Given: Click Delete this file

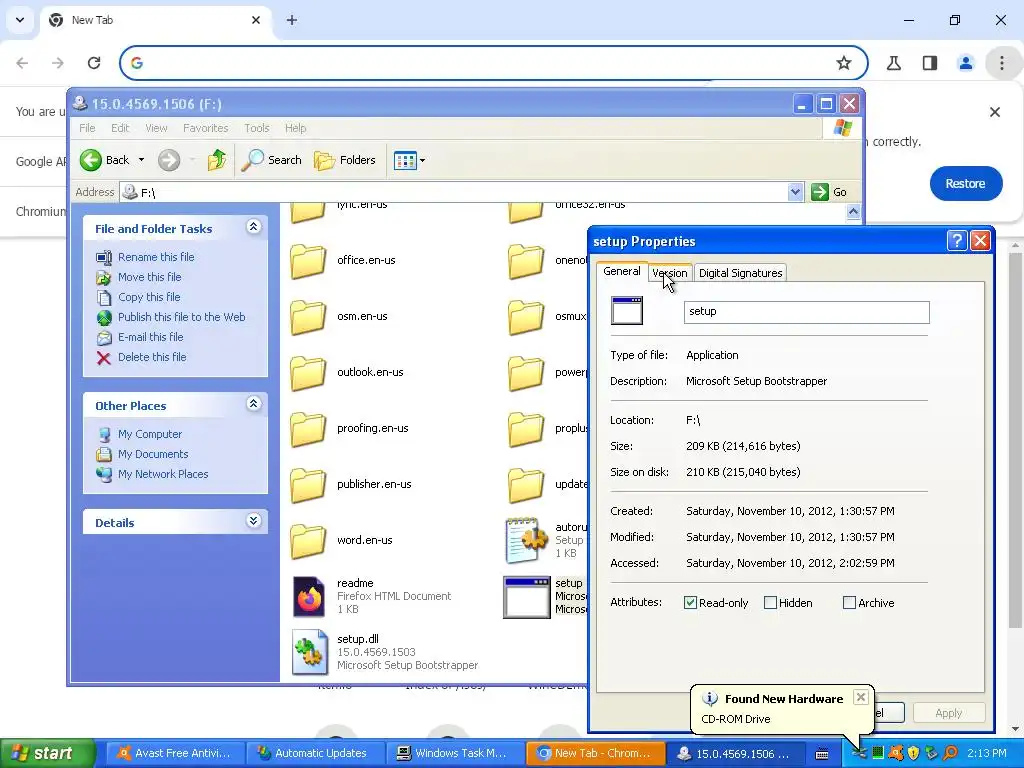Looking at the screenshot, I should (152, 357).
